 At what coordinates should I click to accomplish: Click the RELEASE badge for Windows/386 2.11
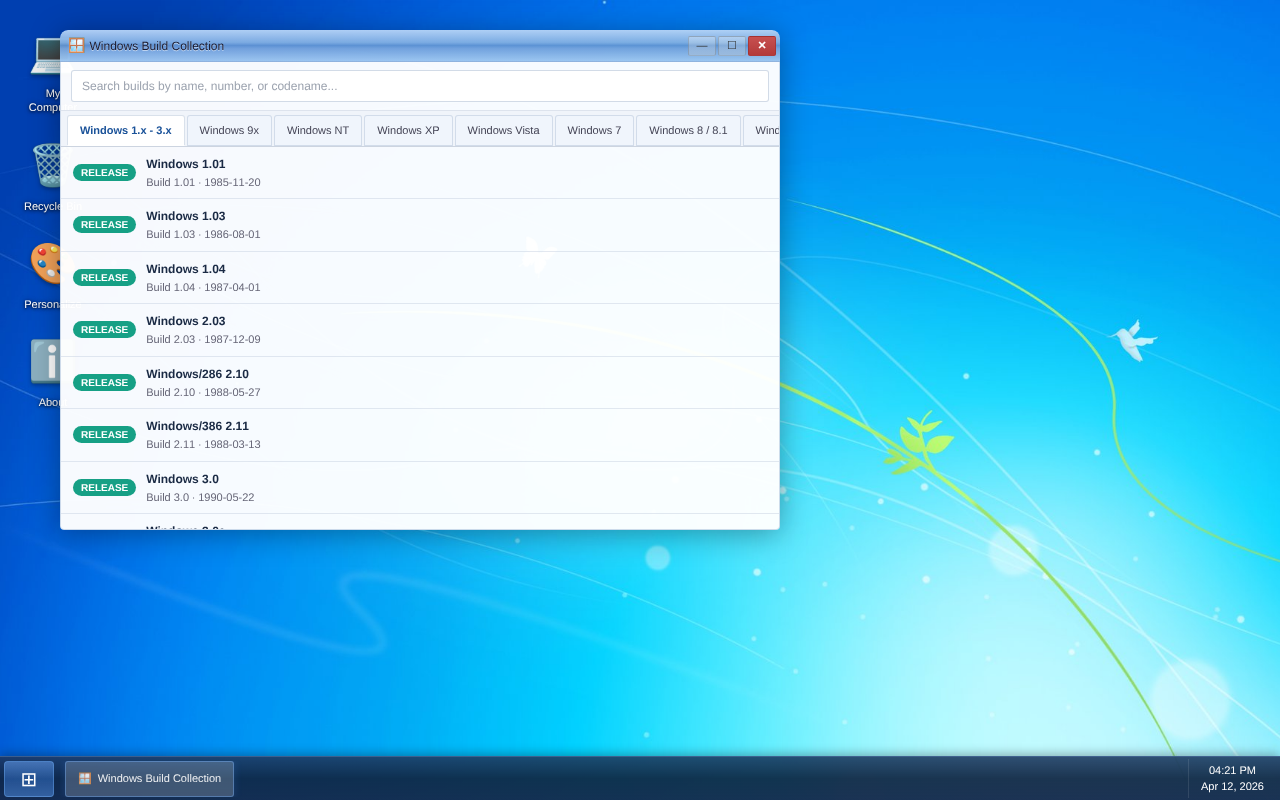(104, 435)
